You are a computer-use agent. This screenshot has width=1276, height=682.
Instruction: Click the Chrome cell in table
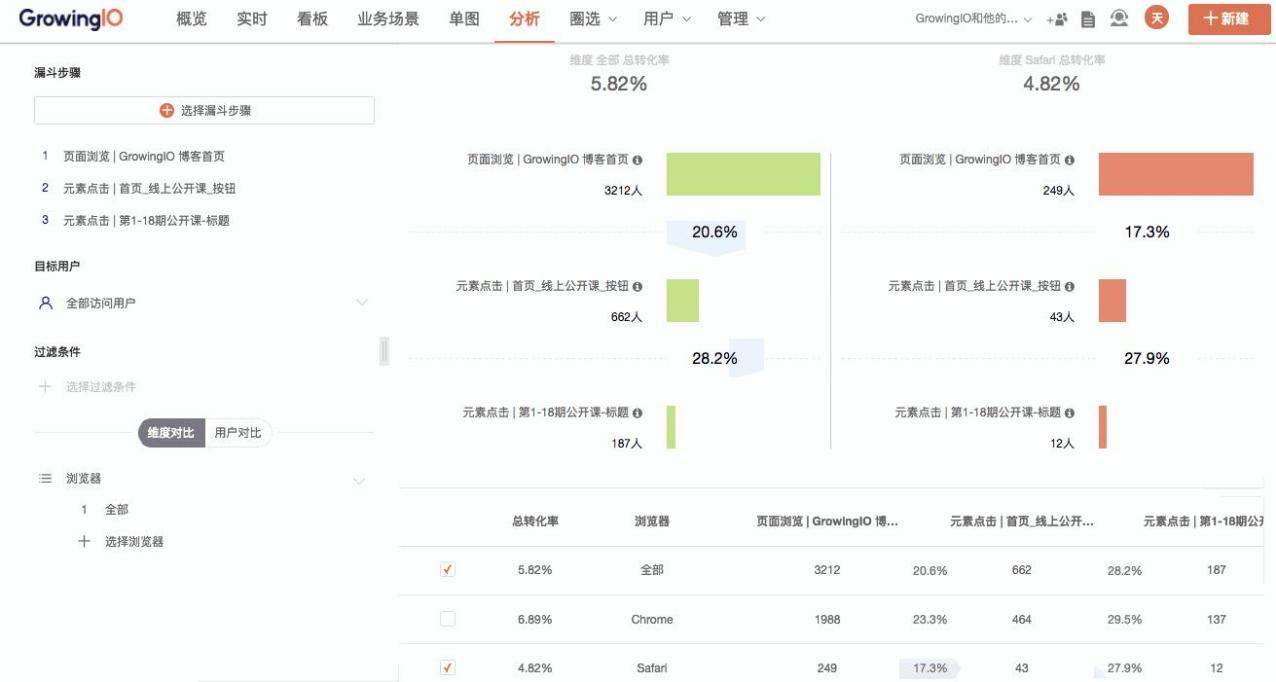(652, 620)
